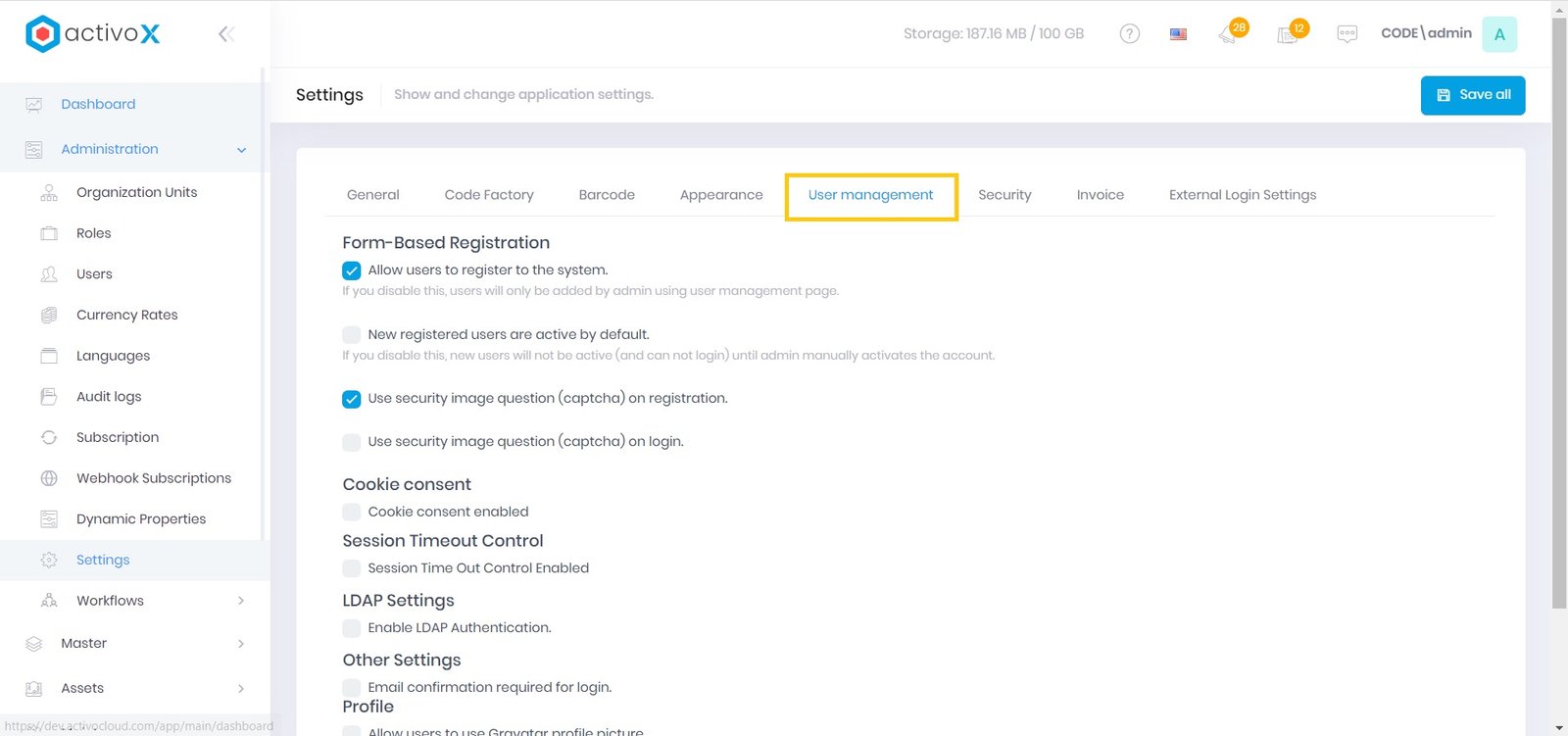Image resolution: width=1568 pixels, height=736 pixels.
Task: Switch to the Security tab
Action: [x=1004, y=195]
